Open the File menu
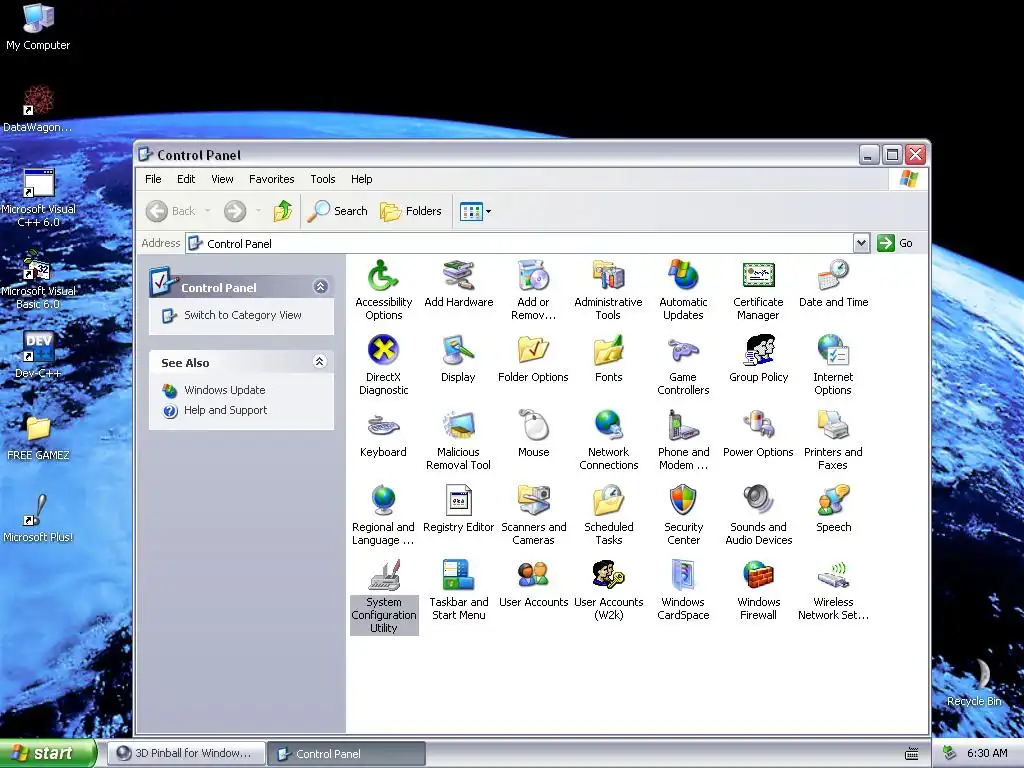 pos(153,179)
